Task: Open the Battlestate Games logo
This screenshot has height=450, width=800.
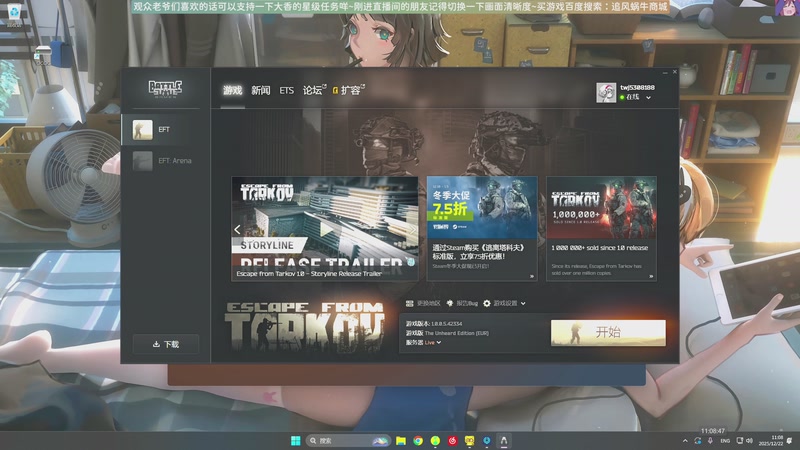Action: [165, 89]
